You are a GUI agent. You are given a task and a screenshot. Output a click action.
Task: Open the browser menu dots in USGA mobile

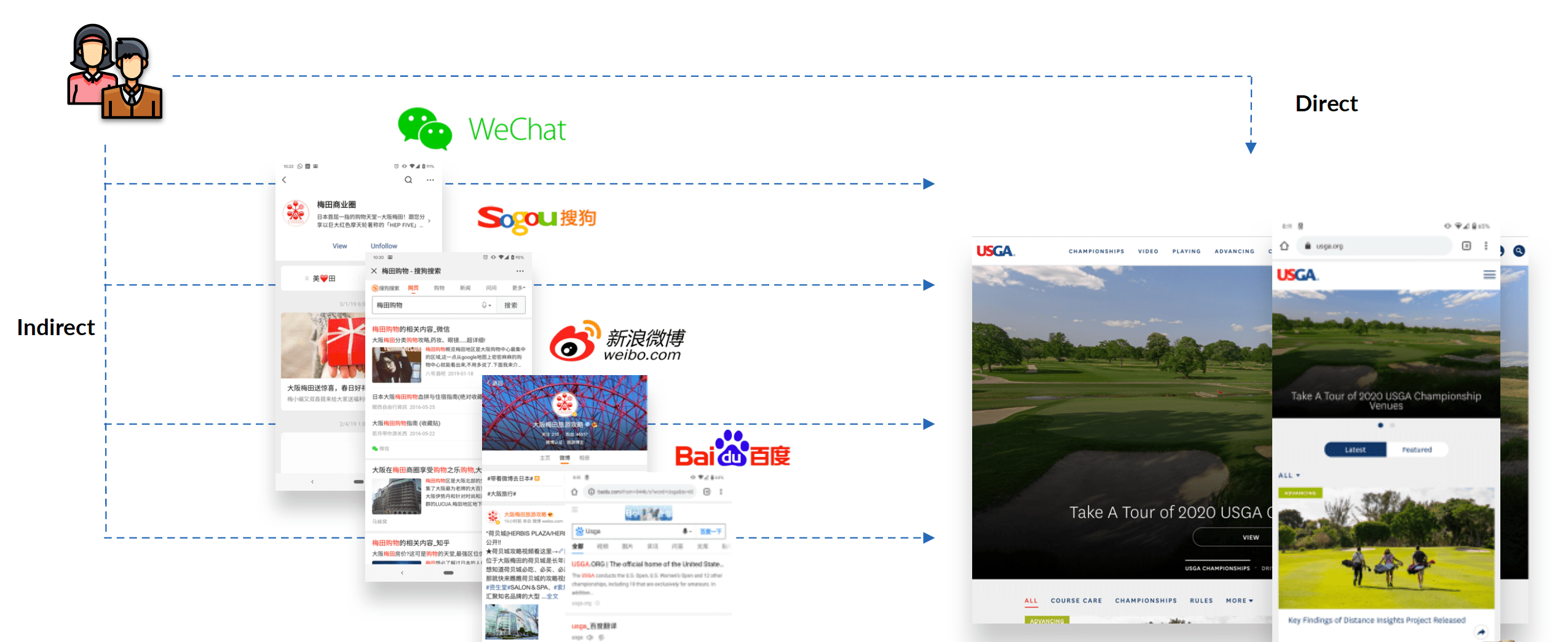[1486, 246]
